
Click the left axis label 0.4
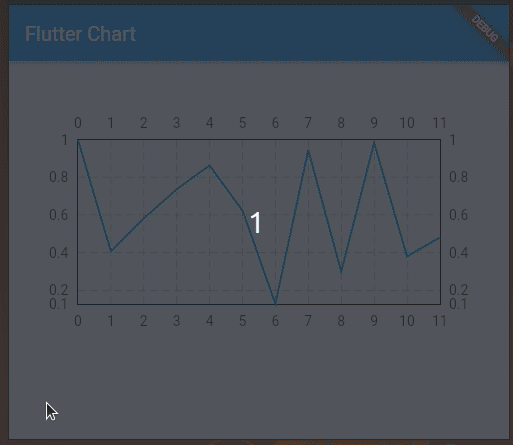point(59,253)
